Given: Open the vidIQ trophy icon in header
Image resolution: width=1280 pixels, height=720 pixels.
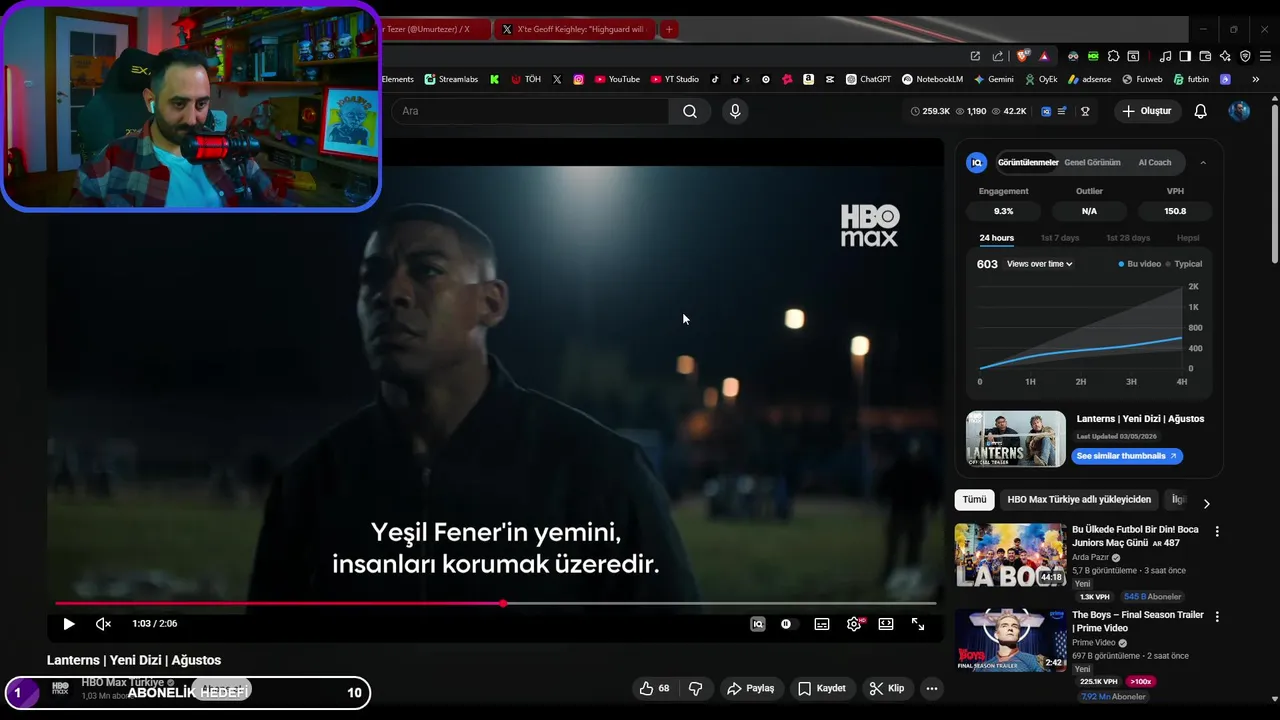Looking at the screenshot, I should (x=1085, y=111).
